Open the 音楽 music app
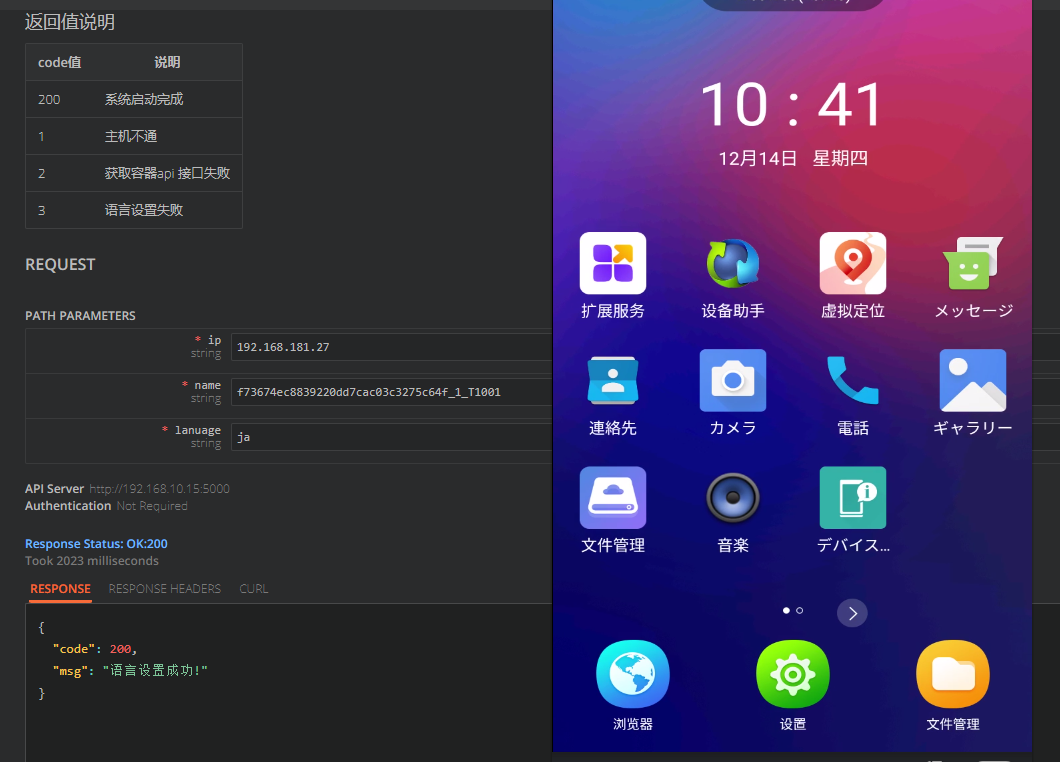The width and height of the screenshot is (1060, 762). coord(732,497)
